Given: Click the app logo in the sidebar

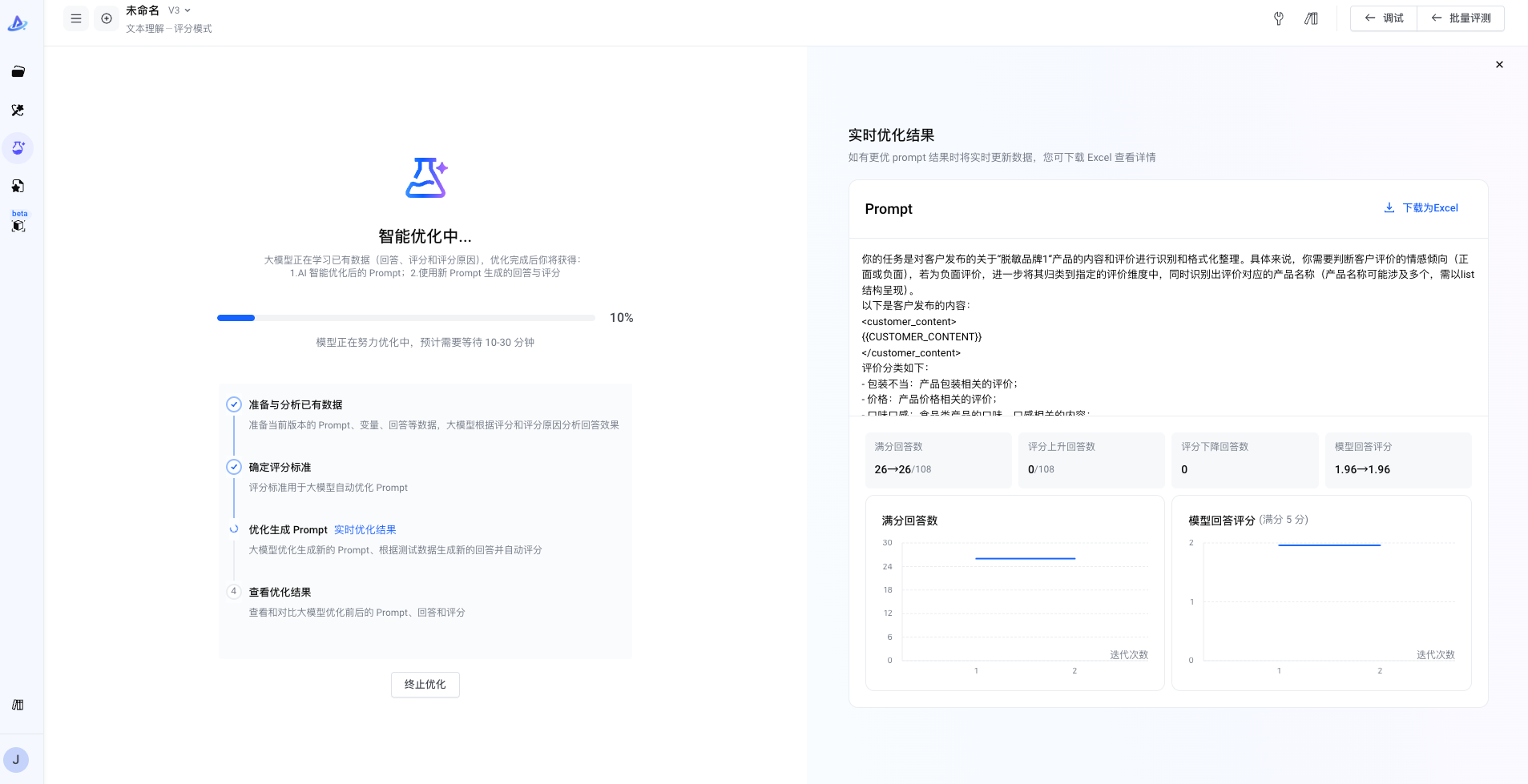Looking at the screenshot, I should 18,23.
